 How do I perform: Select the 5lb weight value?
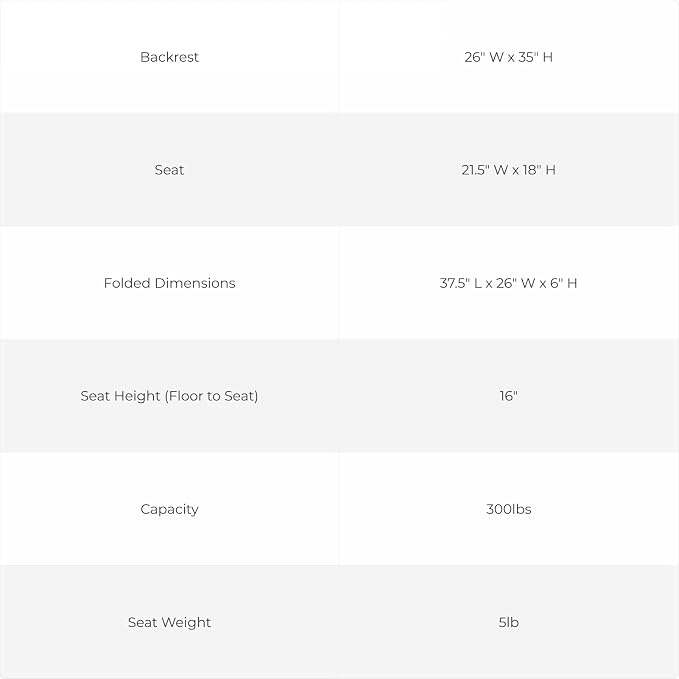pos(508,622)
